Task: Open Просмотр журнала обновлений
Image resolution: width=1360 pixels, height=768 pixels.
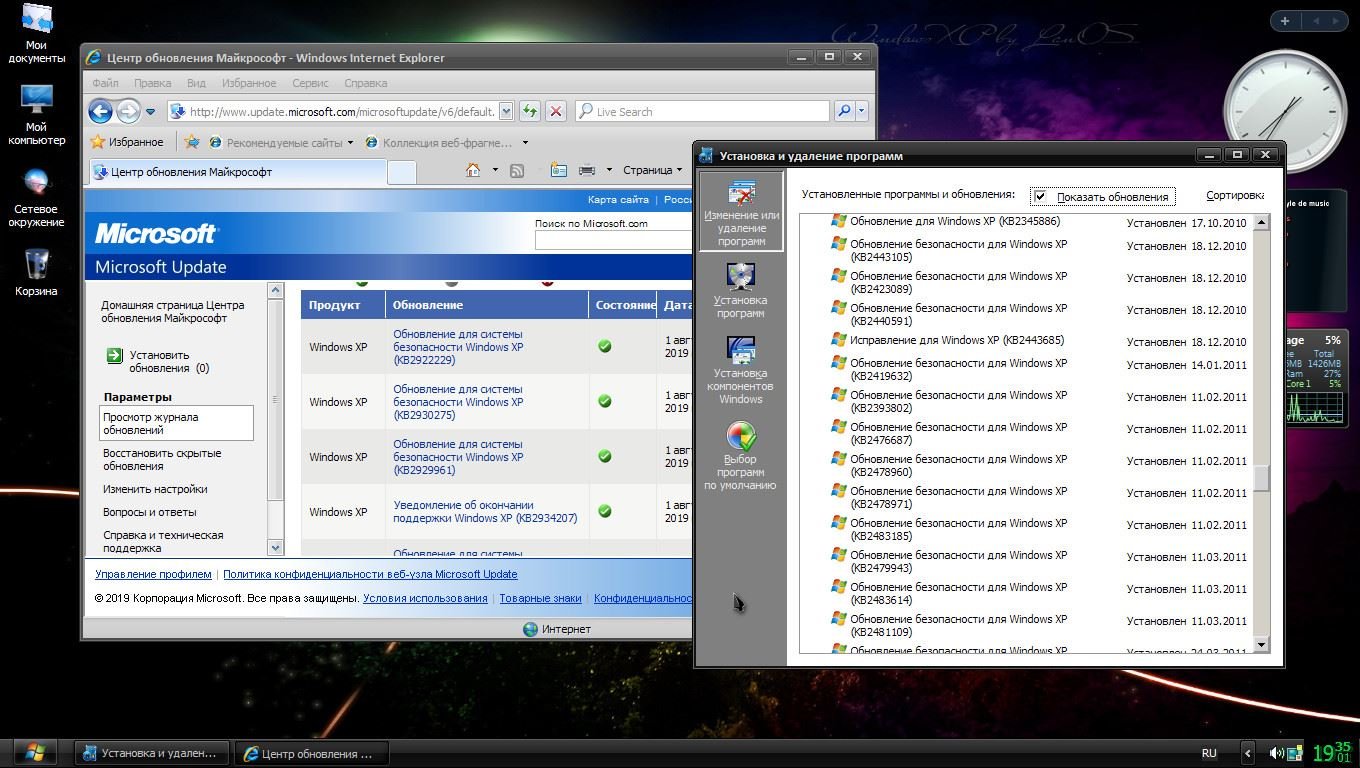Action: [177, 423]
